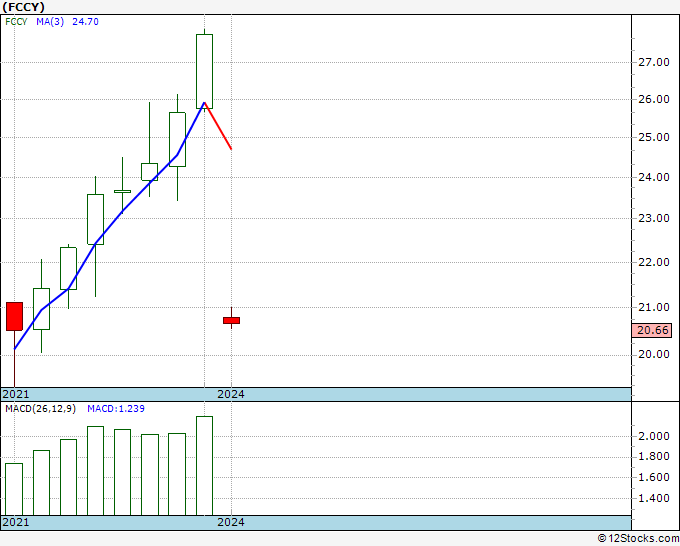
Task: Click the 26.00 price axis label
Action: point(654,99)
